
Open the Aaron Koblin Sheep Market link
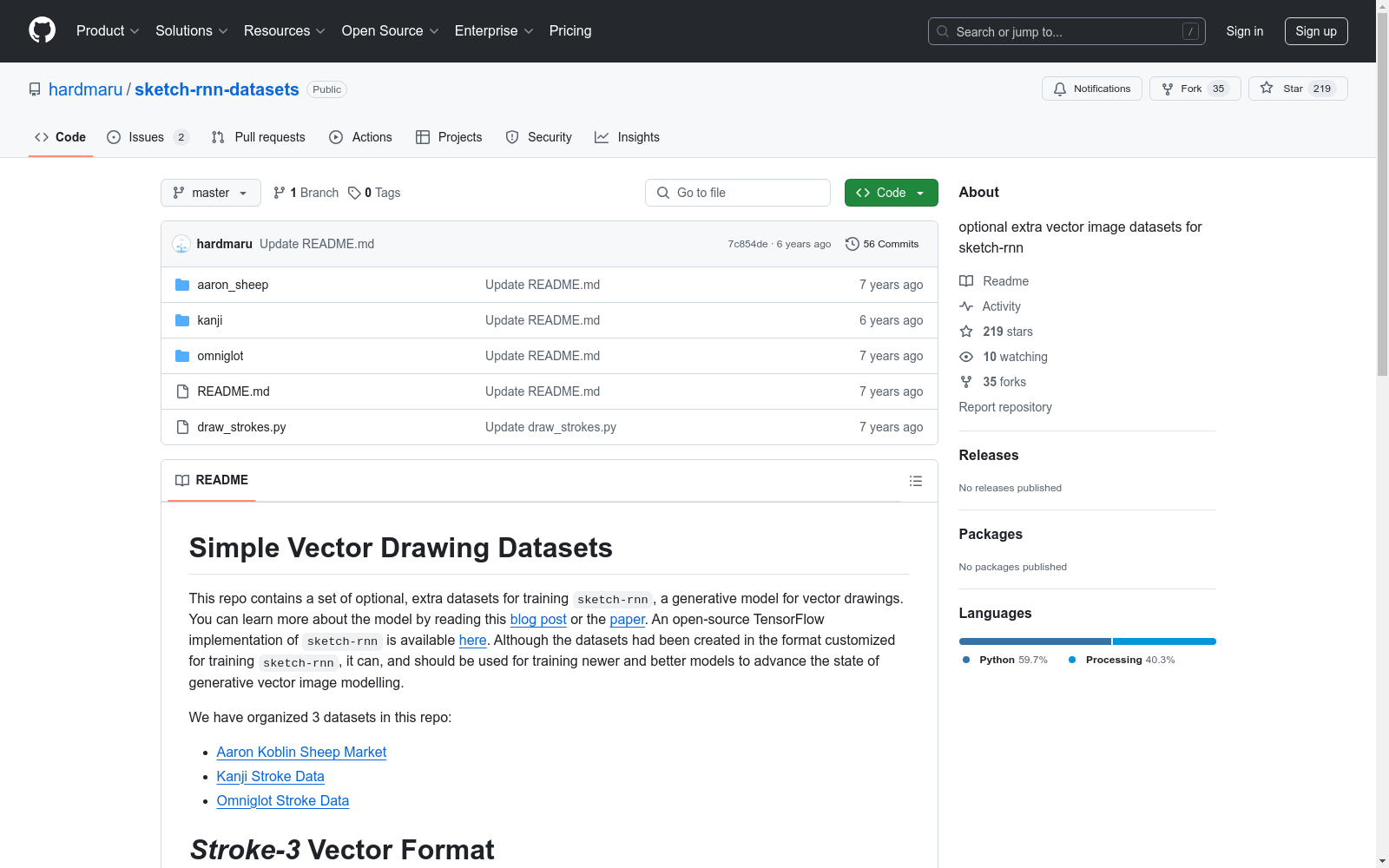point(301,752)
